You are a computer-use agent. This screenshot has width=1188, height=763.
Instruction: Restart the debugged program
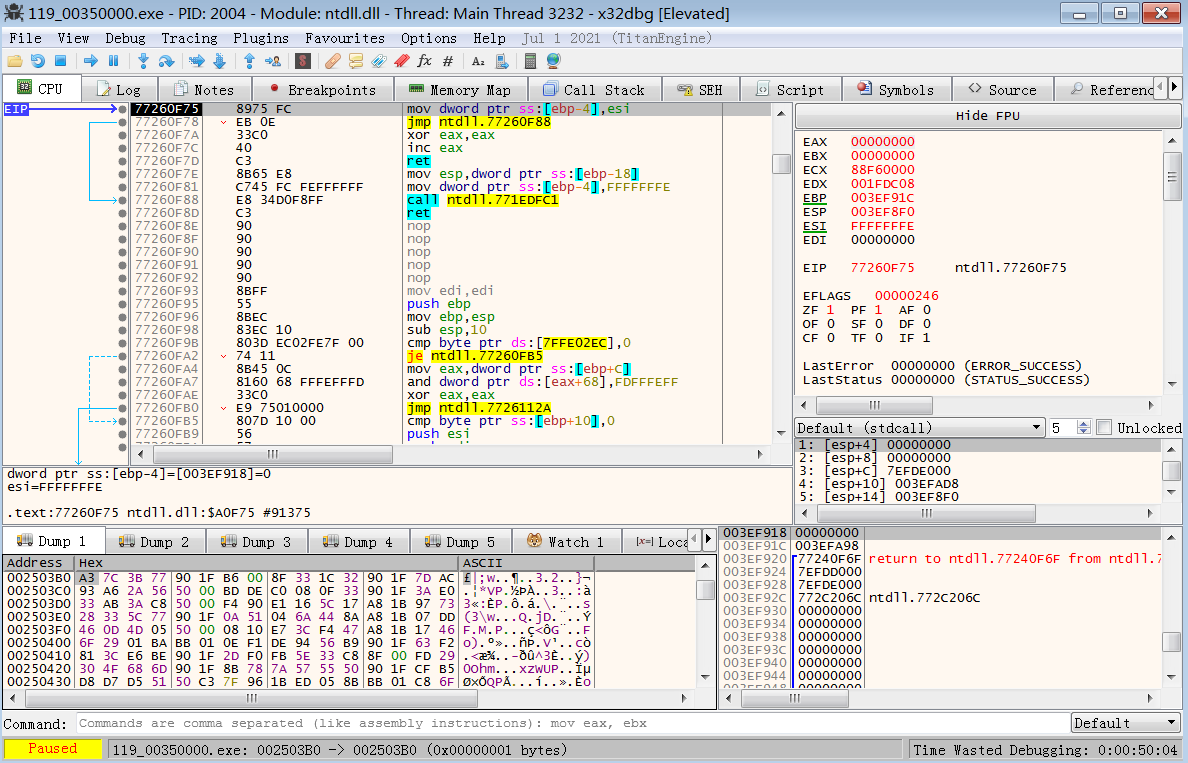point(38,61)
